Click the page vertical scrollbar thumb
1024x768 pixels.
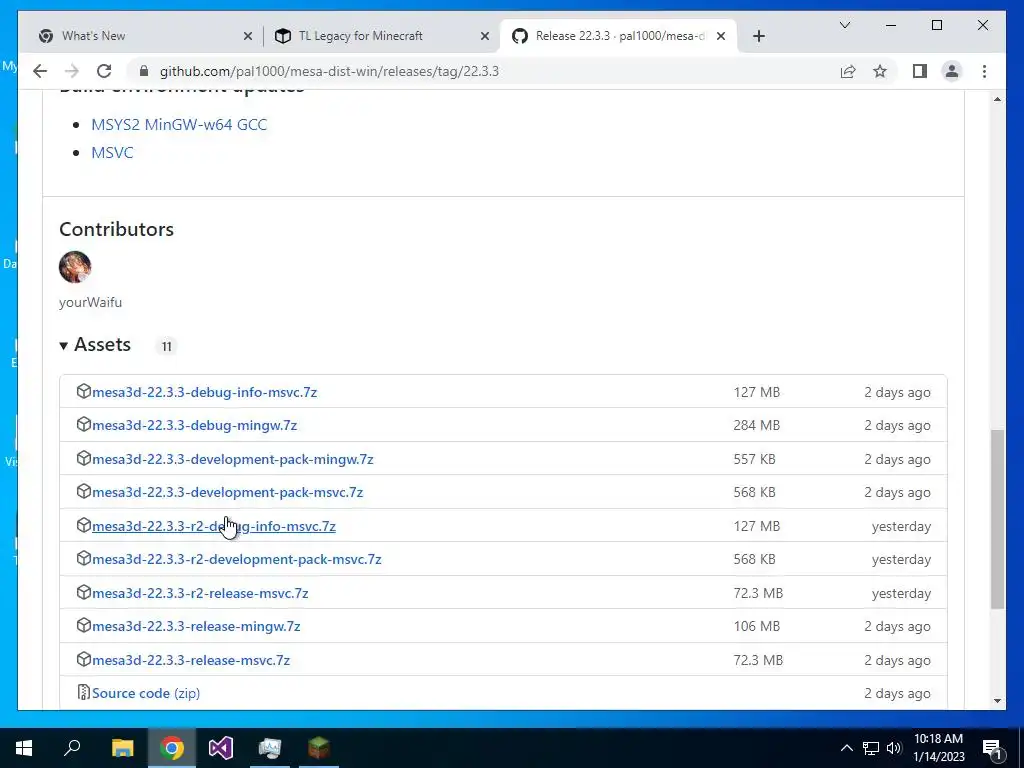(x=997, y=519)
